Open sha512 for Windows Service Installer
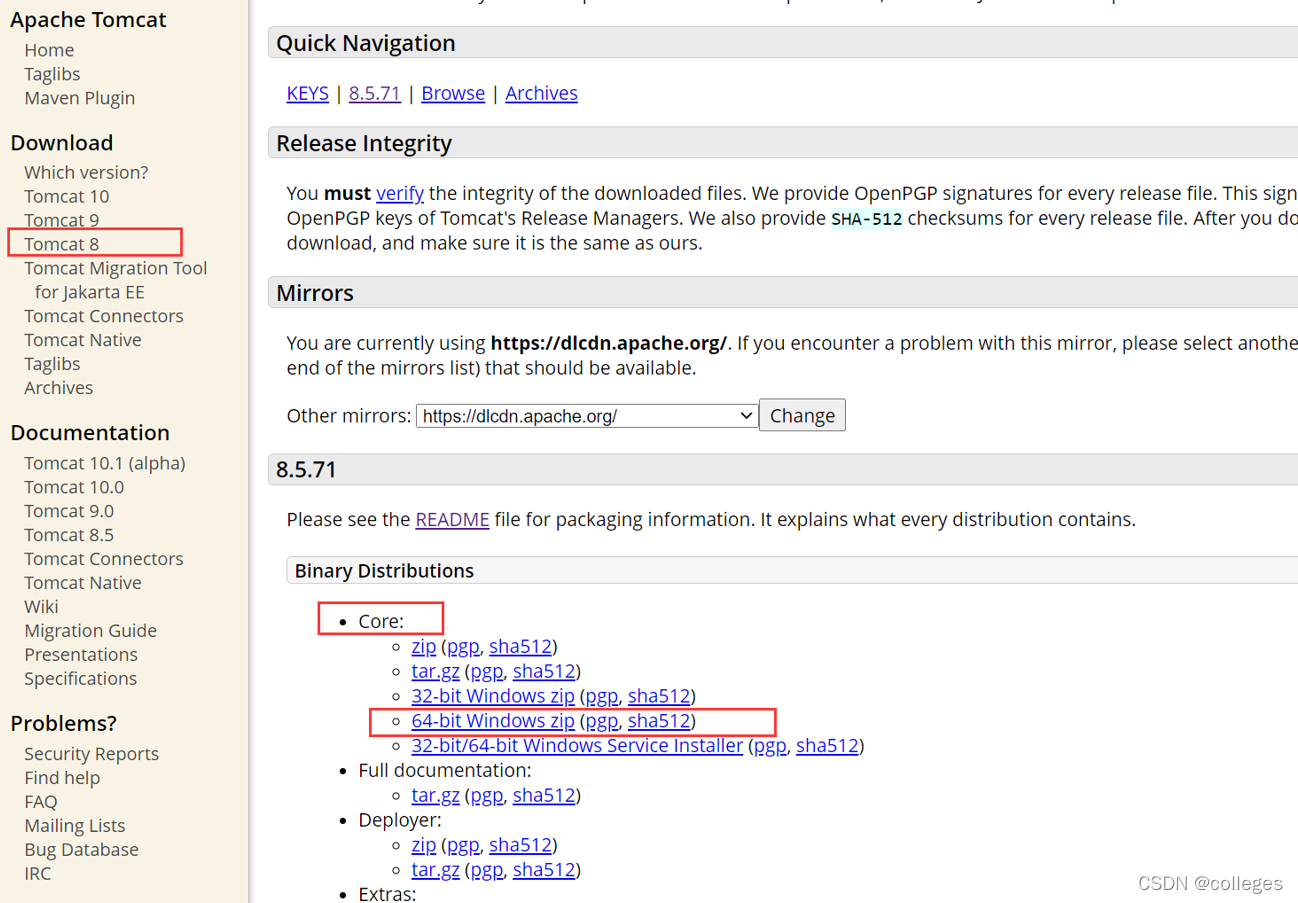The width and height of the screenshot is (1298, 903). (827, 746)
